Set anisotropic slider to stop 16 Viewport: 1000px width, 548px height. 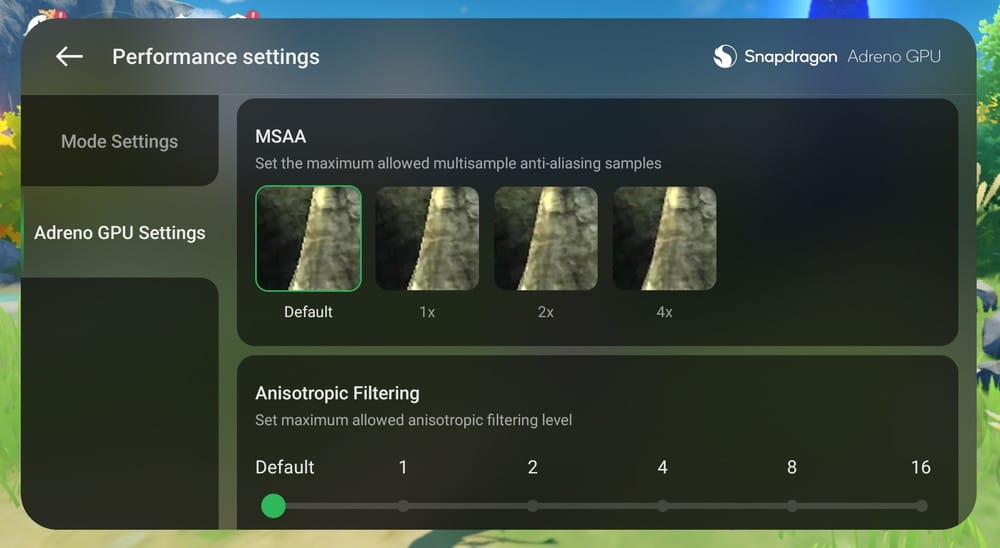click(x=922, y=506)
